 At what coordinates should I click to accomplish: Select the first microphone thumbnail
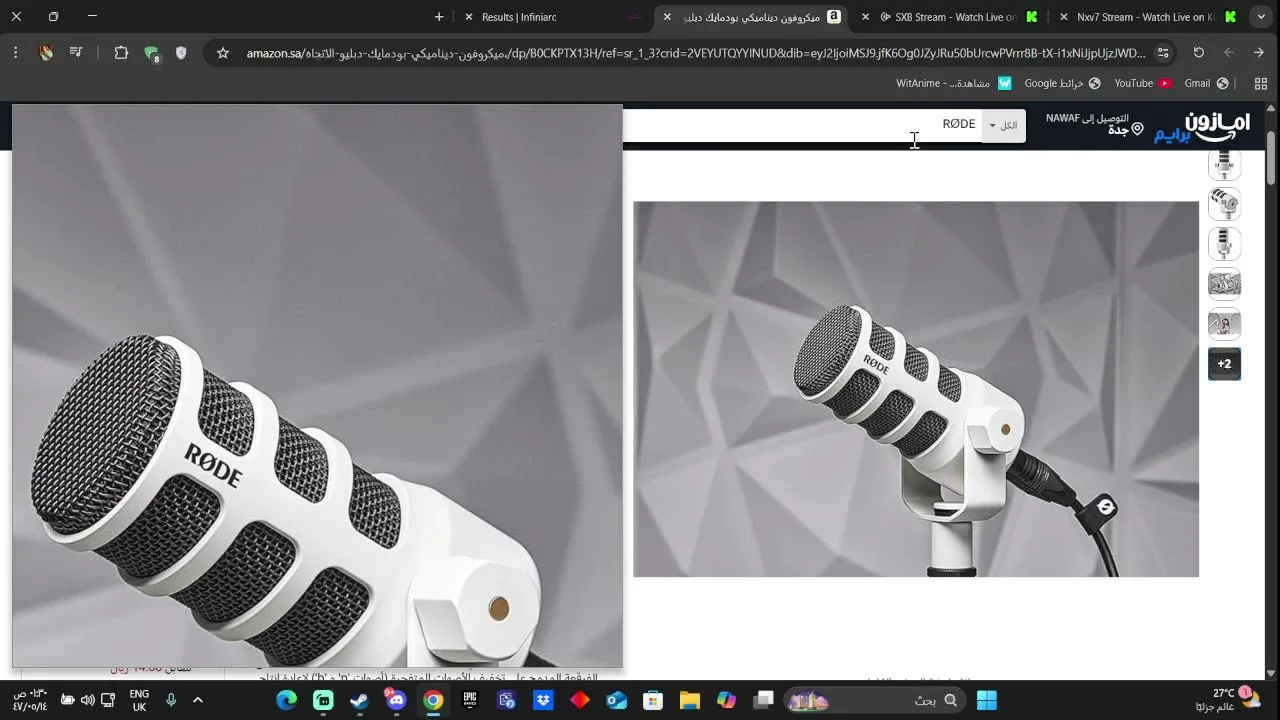(1224, 164)
